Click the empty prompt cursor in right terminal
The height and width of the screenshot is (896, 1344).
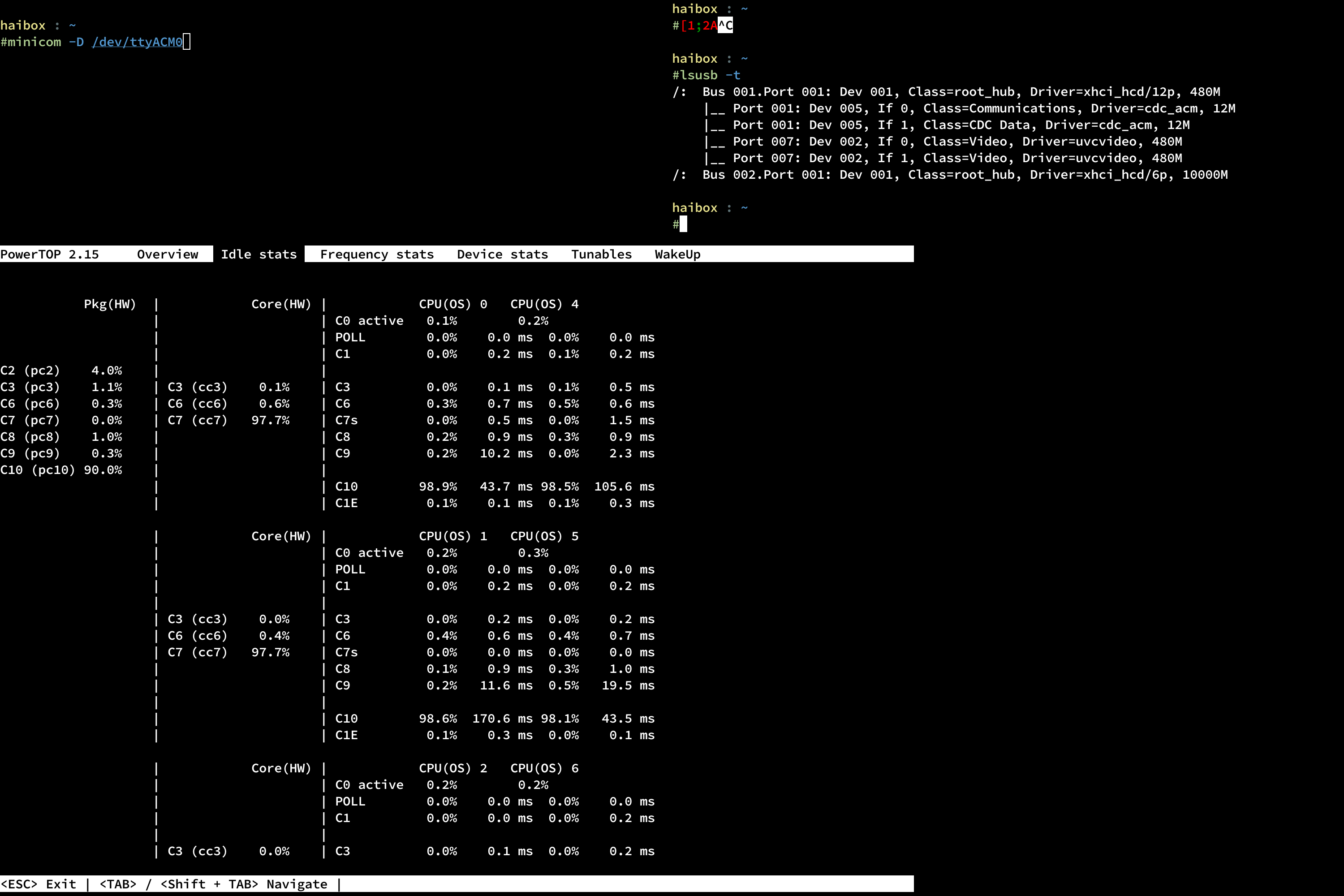684,224
